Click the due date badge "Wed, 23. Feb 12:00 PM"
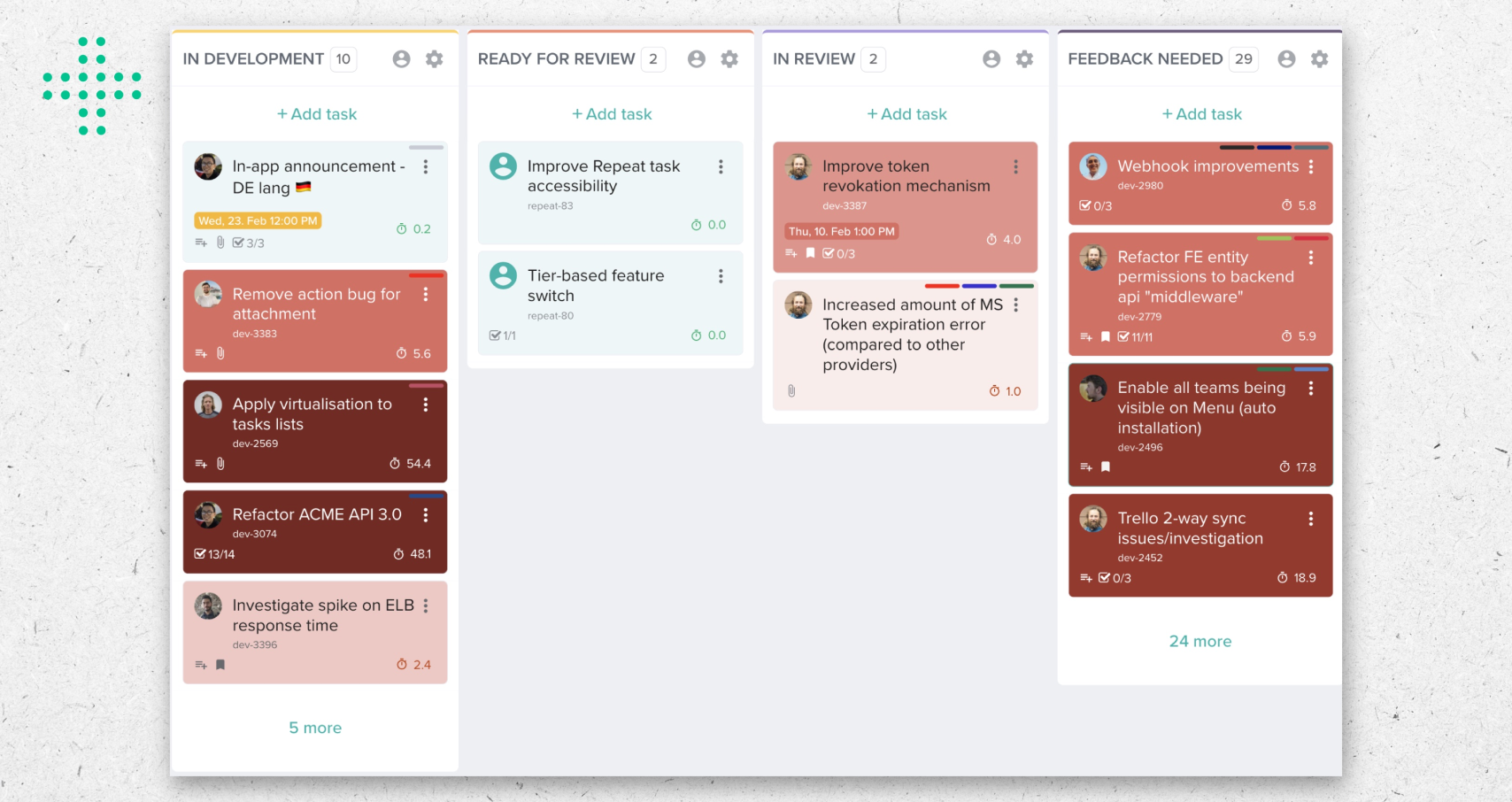The width and height of the screenshot is (1512, 802). click(x=257, y=220)
